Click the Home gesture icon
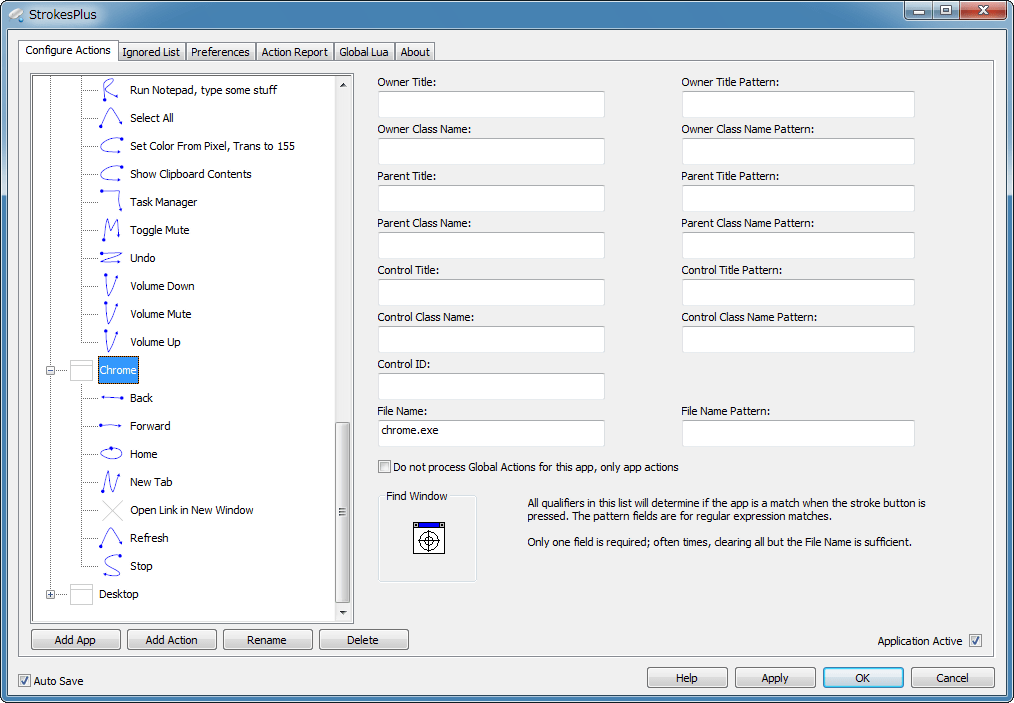The width and height of the screenshot is (1014, 703). (111, 454)
